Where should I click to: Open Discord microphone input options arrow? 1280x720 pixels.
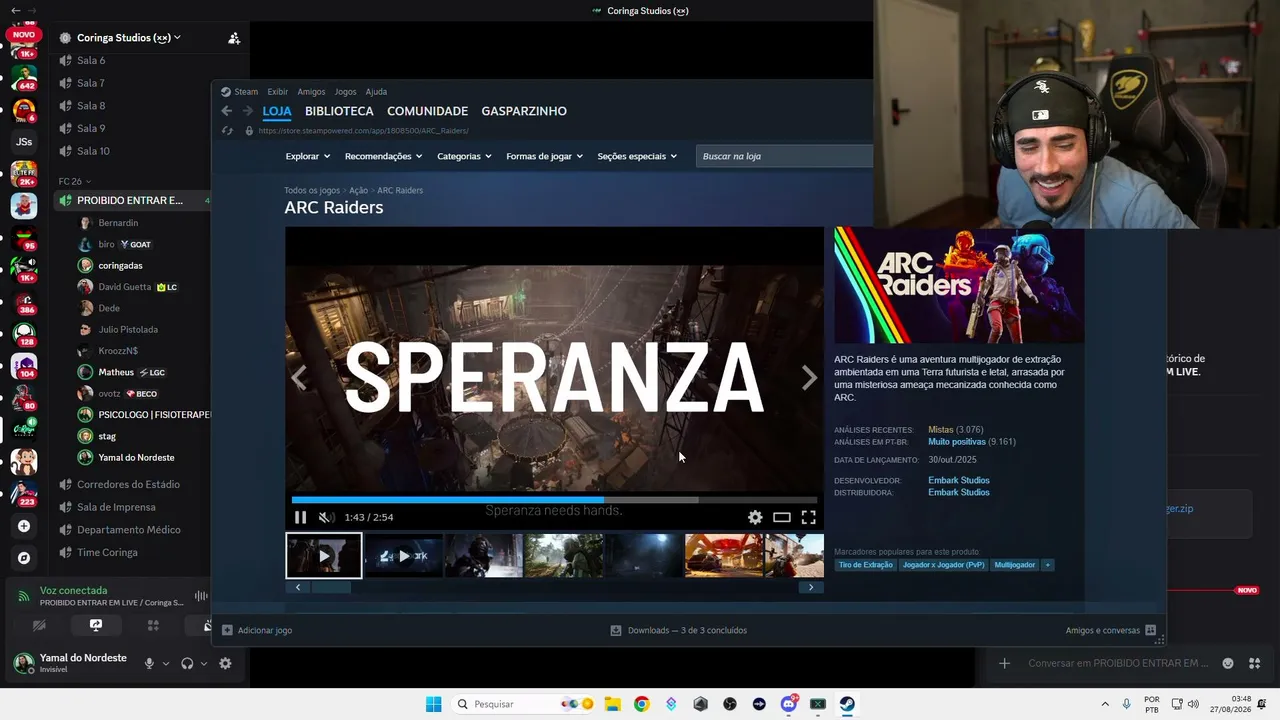166,663
